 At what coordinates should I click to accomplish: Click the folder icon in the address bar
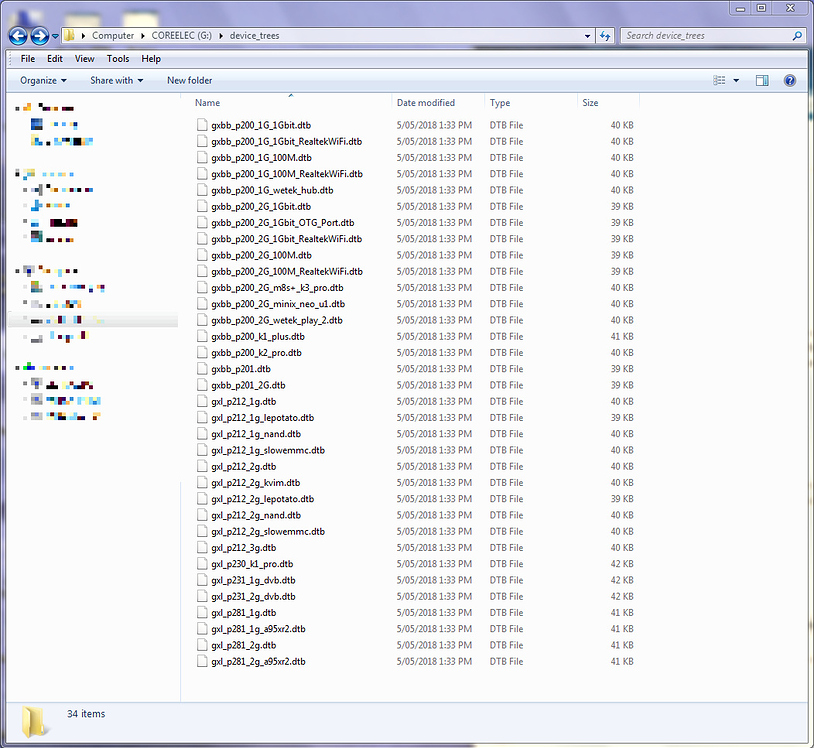(69, 35)
